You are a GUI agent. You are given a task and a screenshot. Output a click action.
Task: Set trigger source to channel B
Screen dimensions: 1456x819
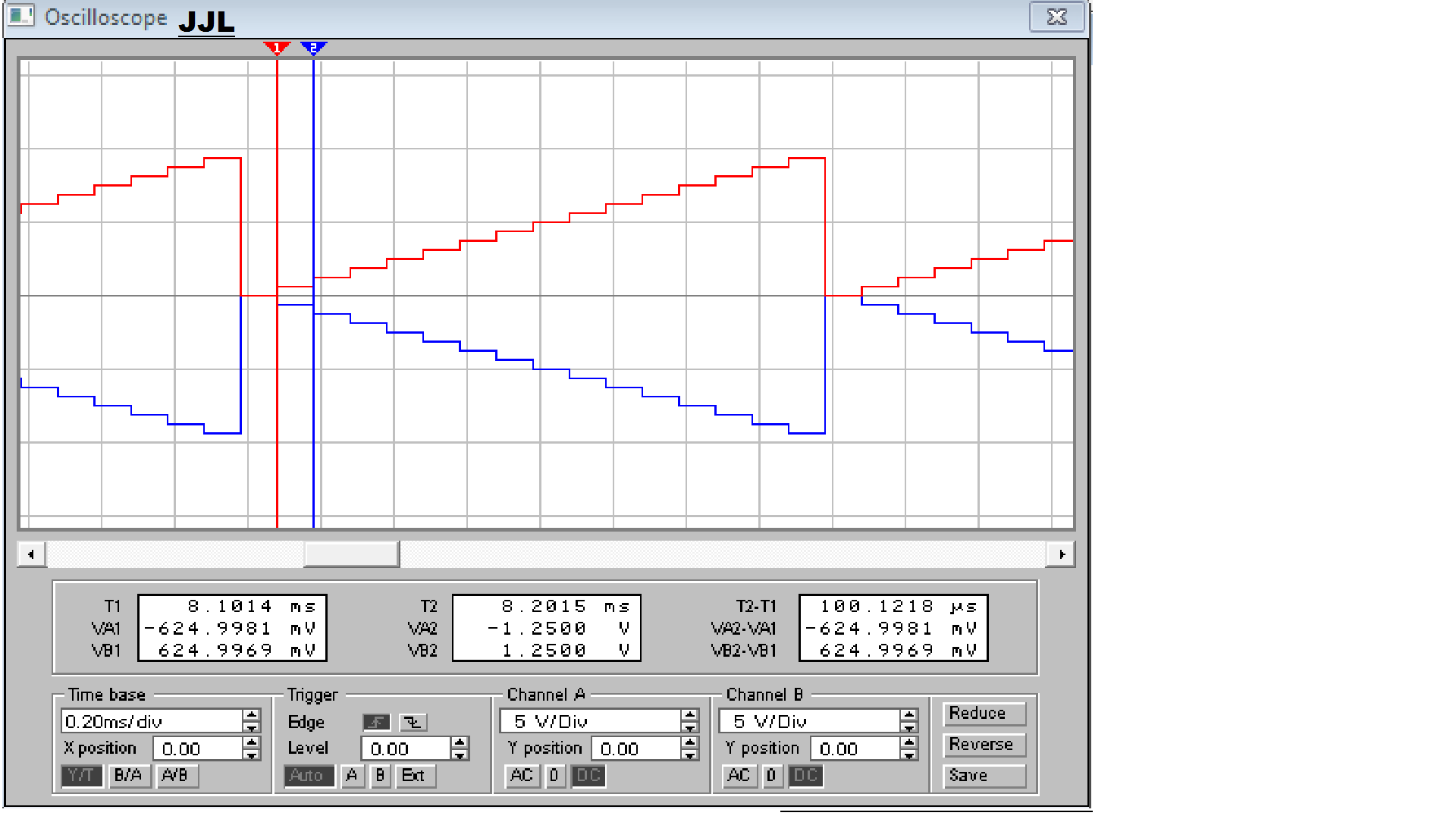[x=381, y=776]
